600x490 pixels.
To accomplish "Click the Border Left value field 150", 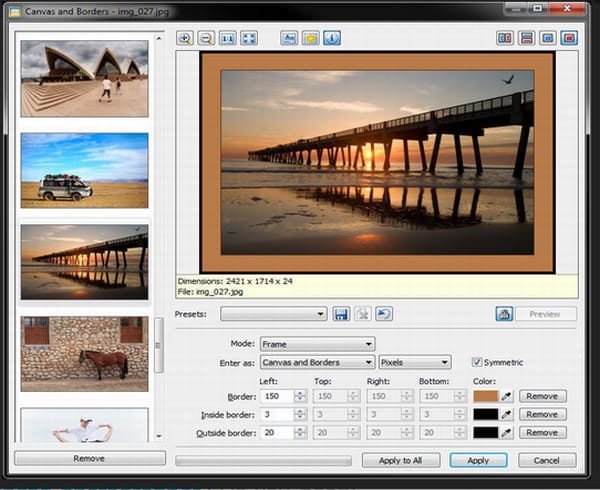I will 277,396.
